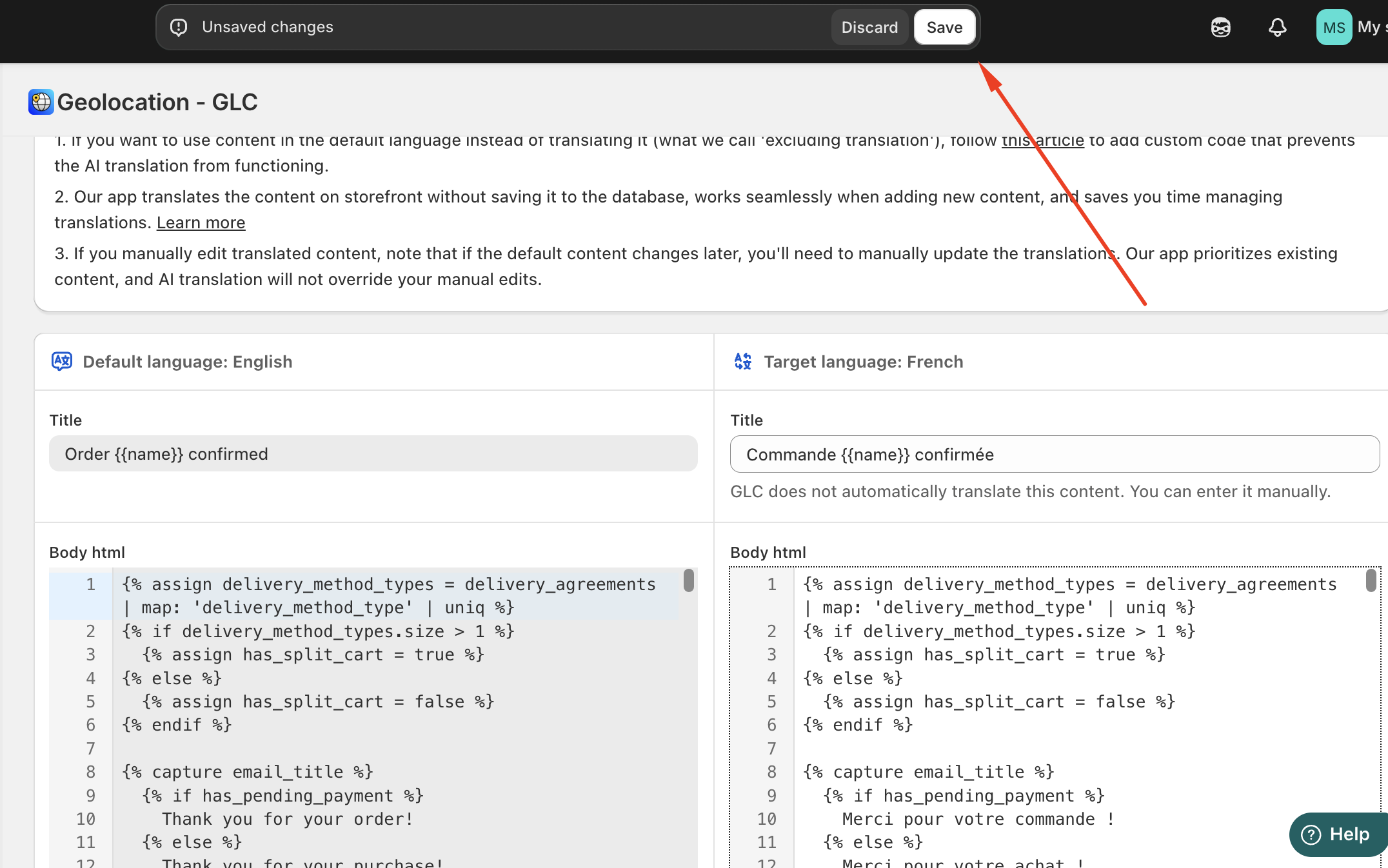Save the unsaved changes

click(944, 27)
